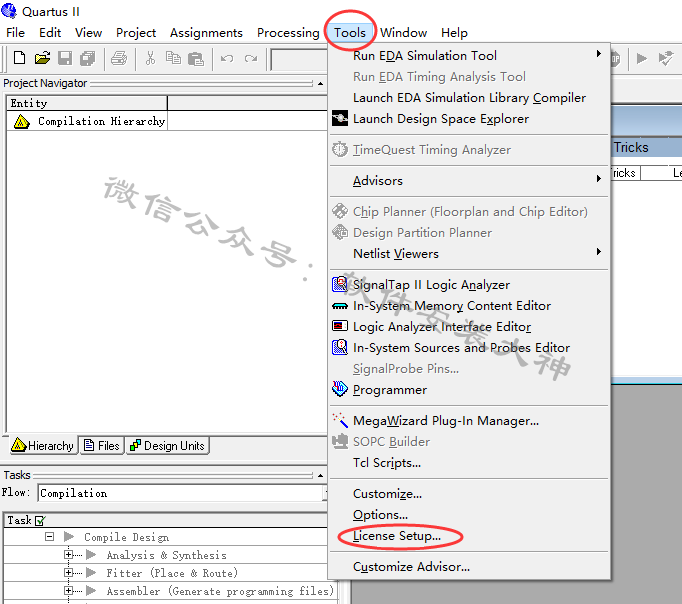Toggle the Task column checkmark box
Screen dimensions: 682x604
40,520
